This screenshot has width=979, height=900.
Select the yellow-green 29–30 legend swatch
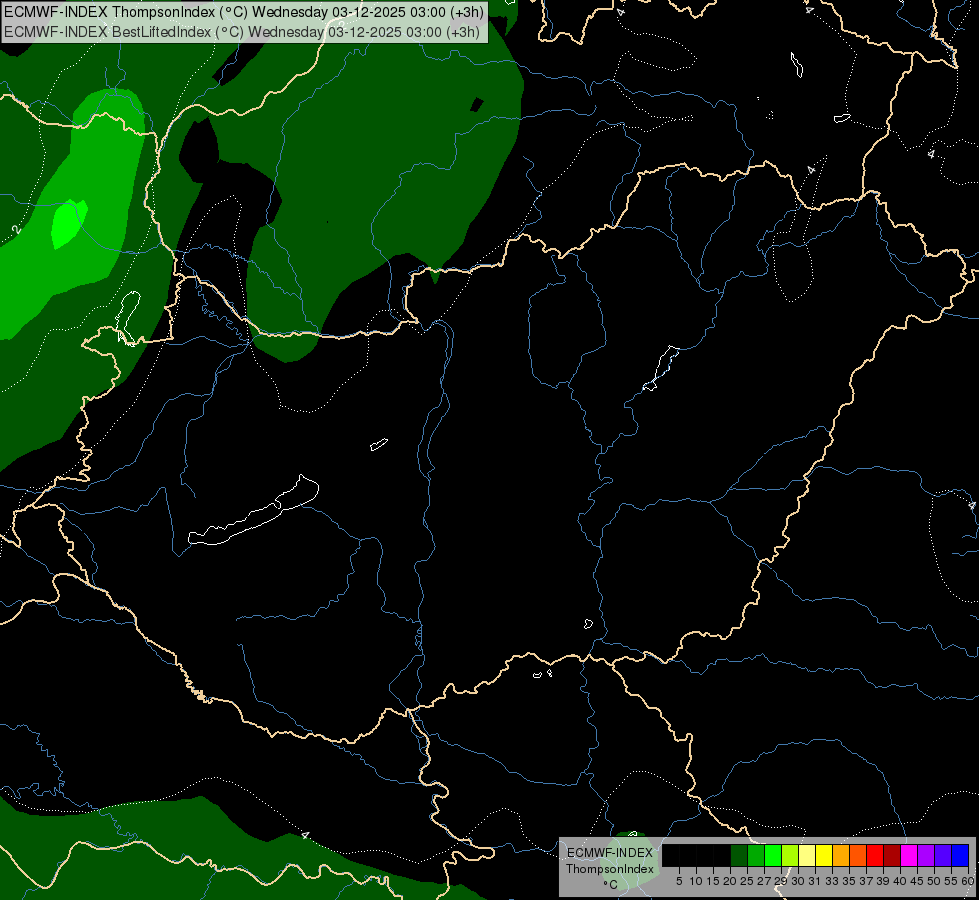[x=790, y=855]
